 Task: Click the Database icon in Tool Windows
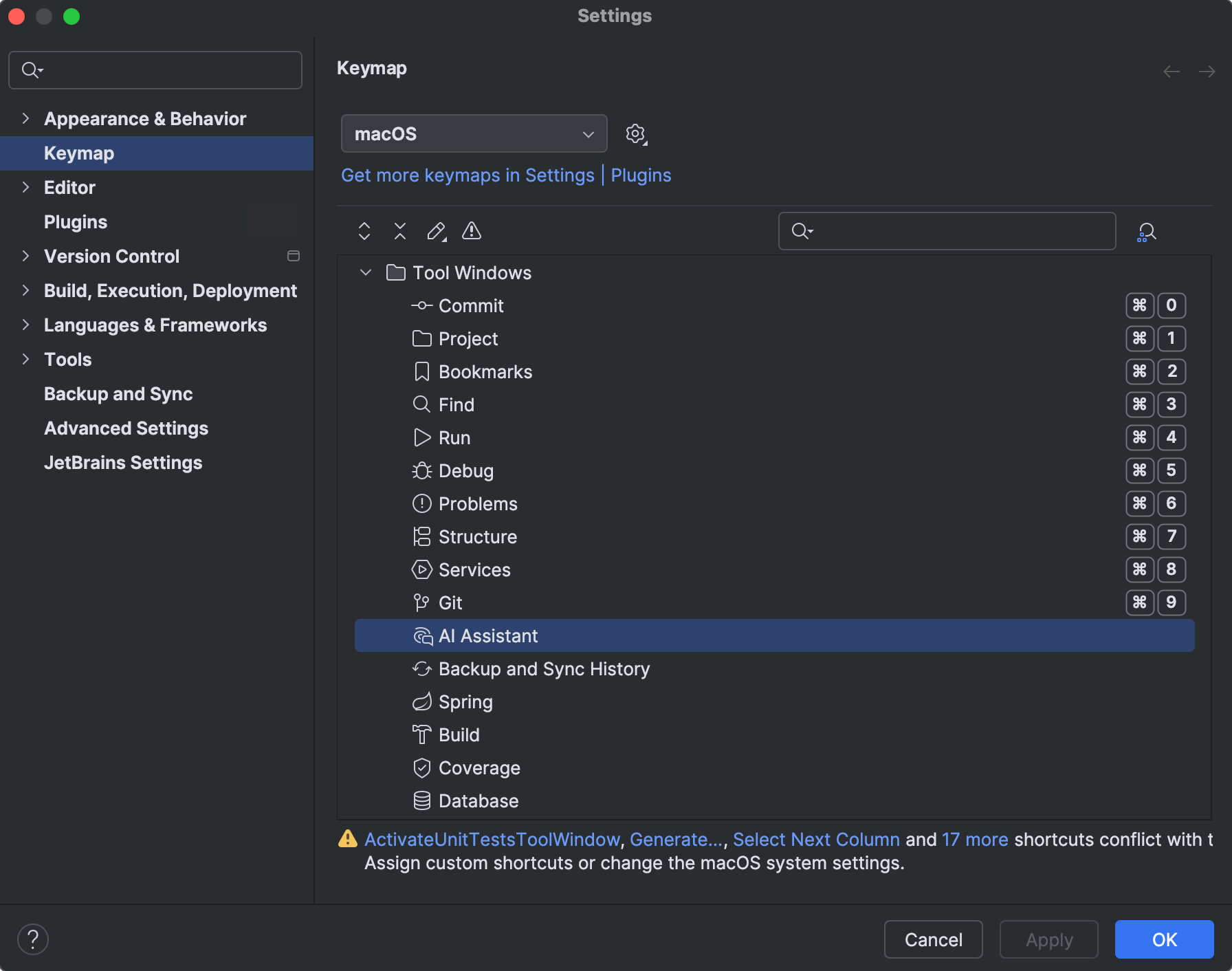pos(421,800)
